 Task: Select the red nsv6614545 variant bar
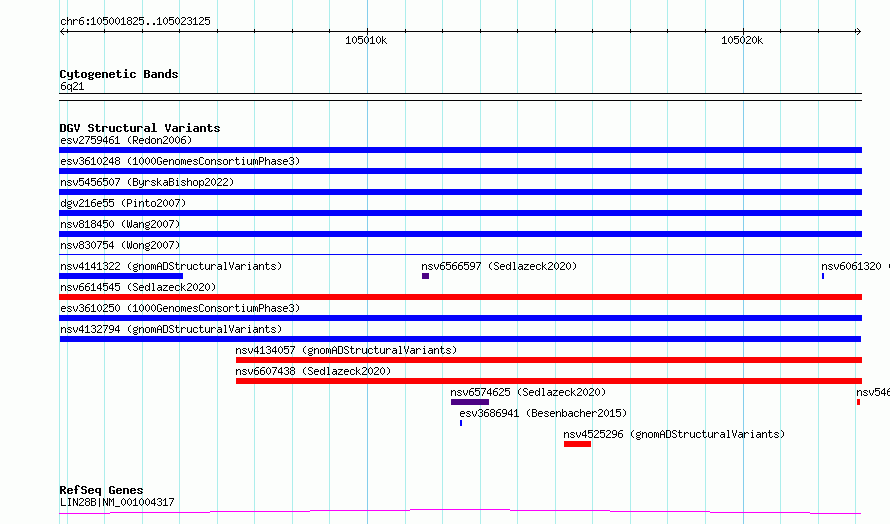(x=460, y=297)
